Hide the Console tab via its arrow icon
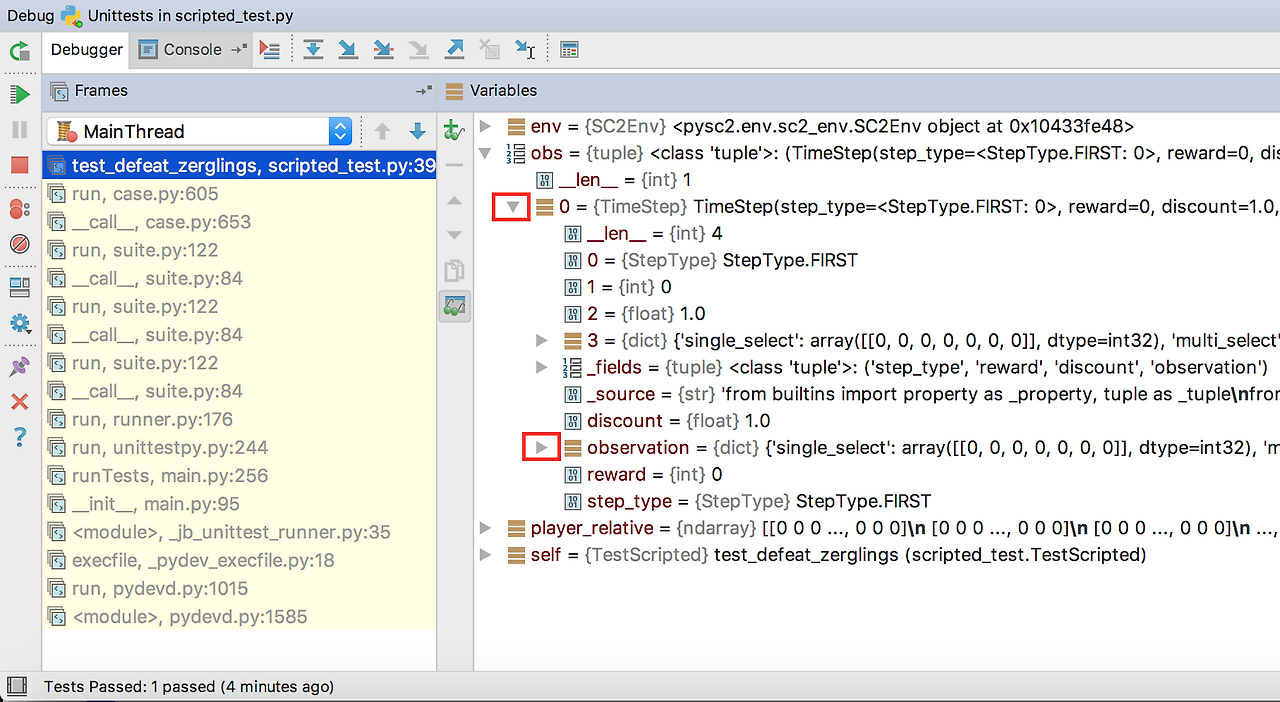 coord(238,49)
